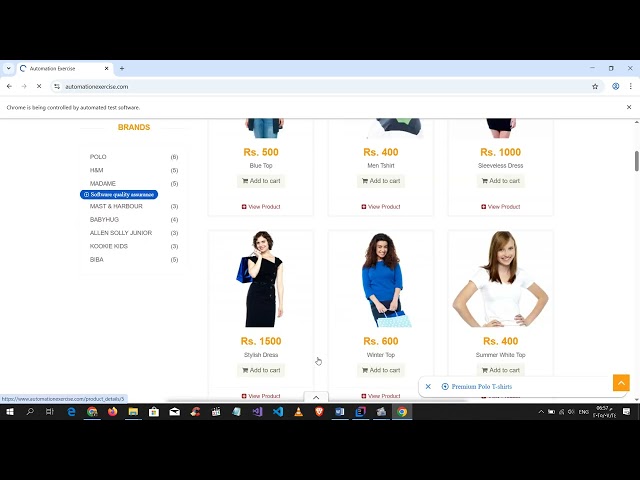View Product details for Winter Top
640x480 pixels.
point(381,396)
